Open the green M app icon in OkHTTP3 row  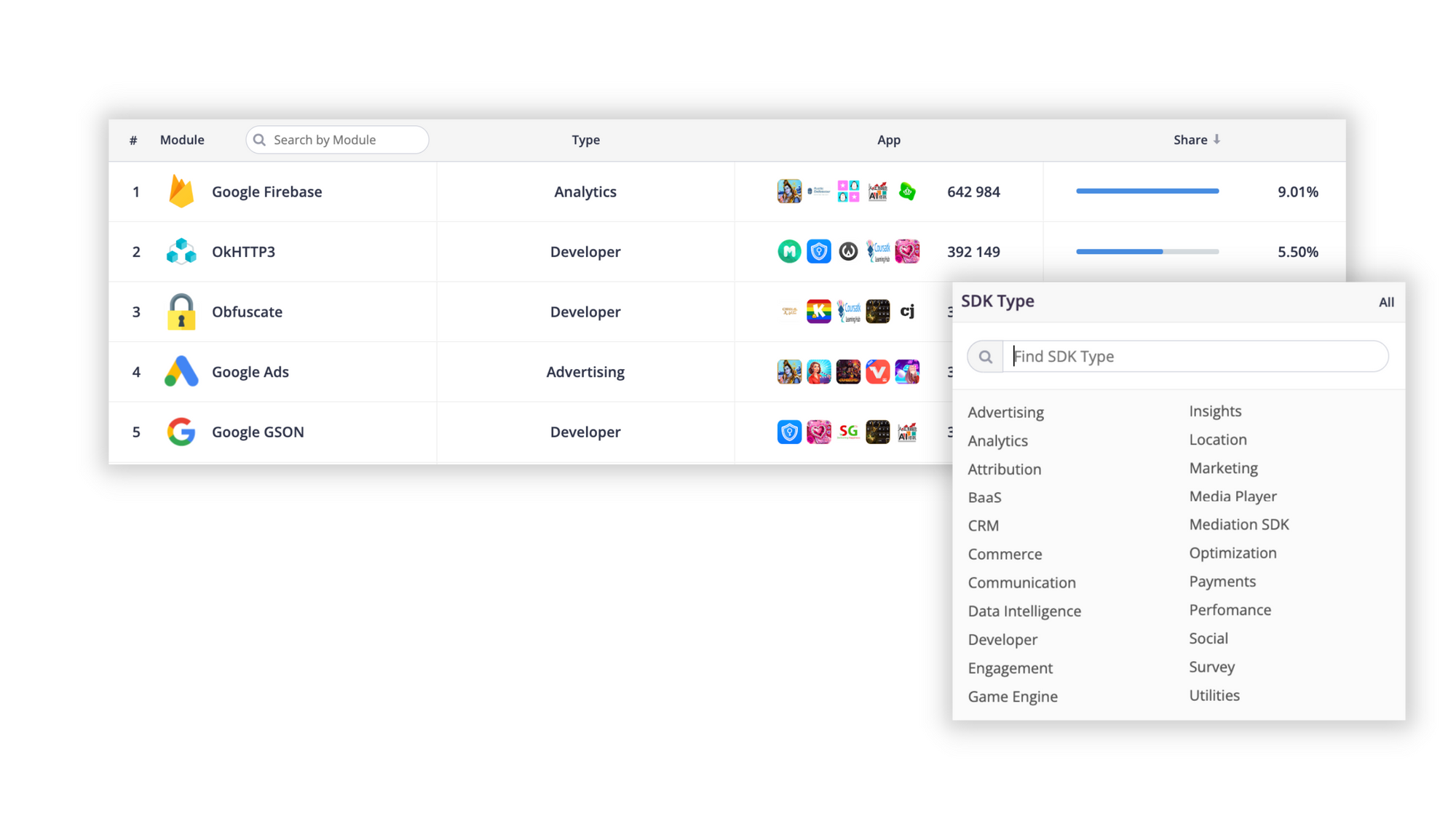tap(789, 252)
